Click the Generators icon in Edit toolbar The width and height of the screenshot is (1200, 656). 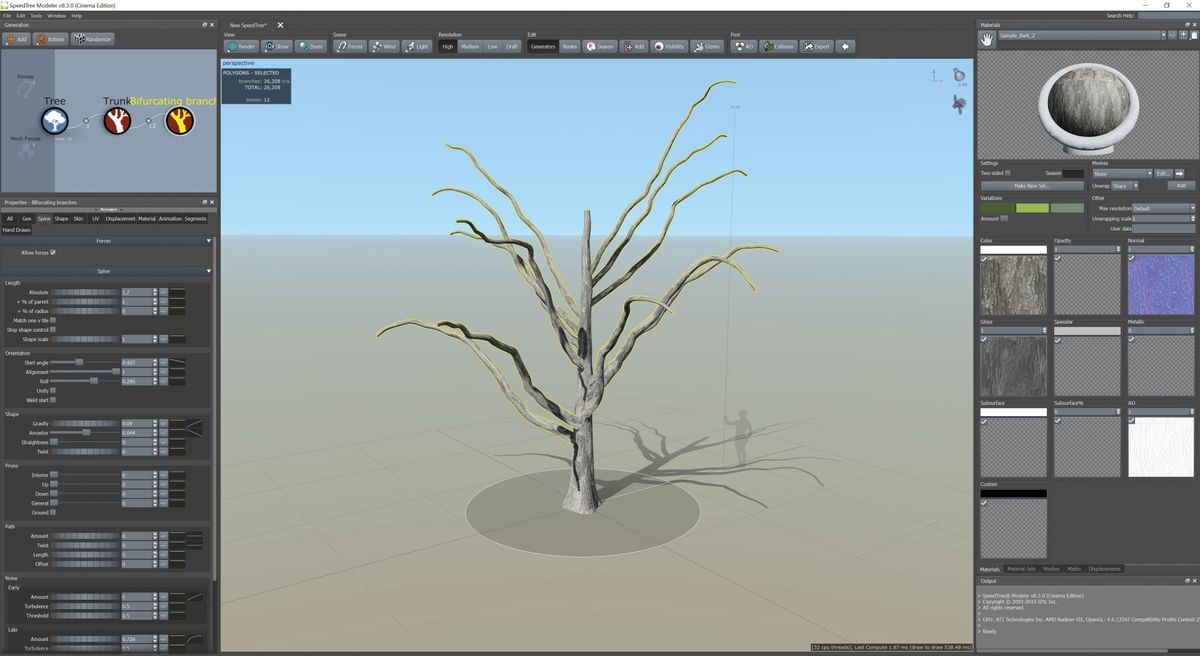coord(543,45)
